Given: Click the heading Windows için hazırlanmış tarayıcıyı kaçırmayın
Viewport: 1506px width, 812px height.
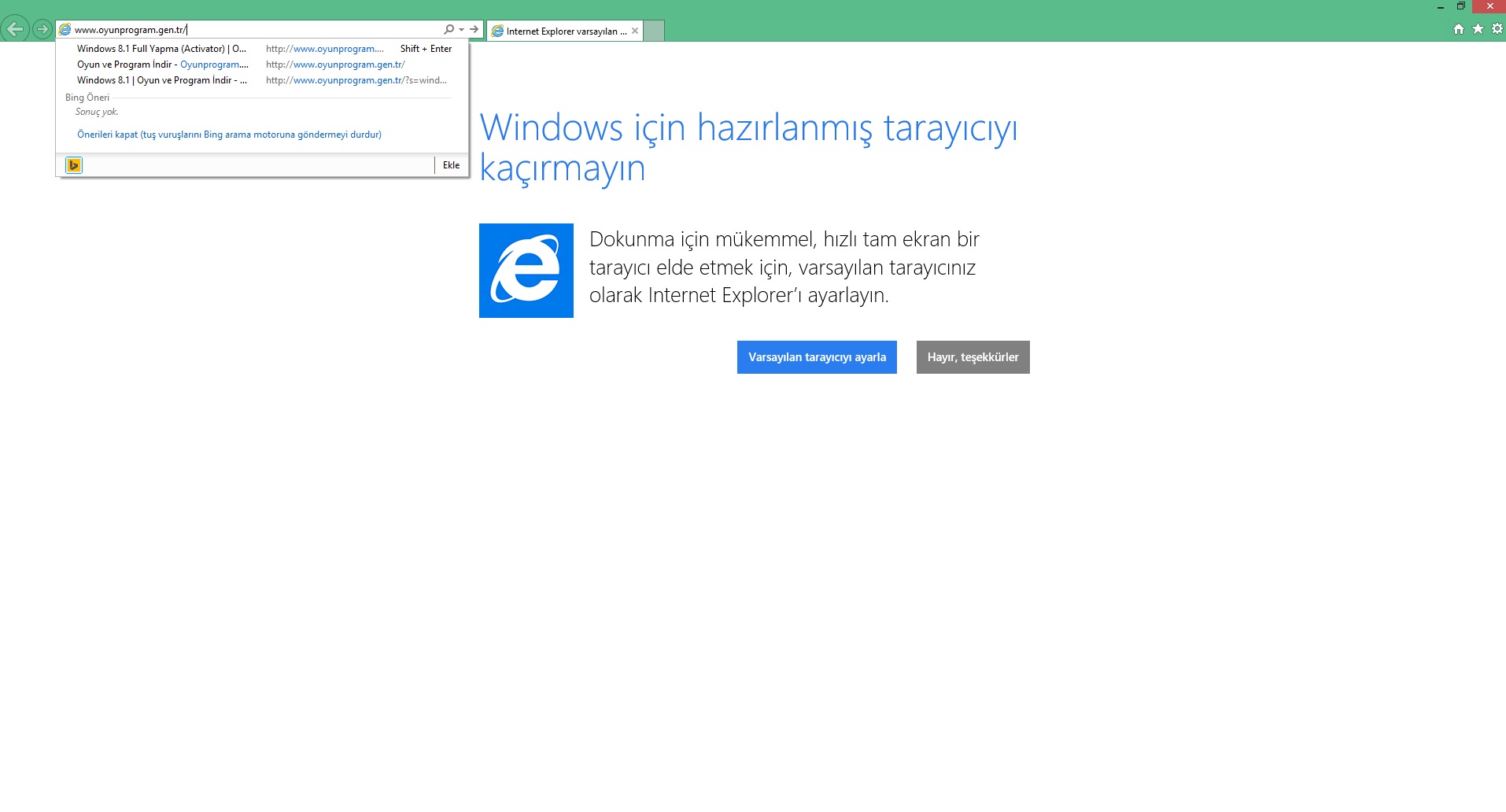Looking at the screenshot, I should coord(748,148).
